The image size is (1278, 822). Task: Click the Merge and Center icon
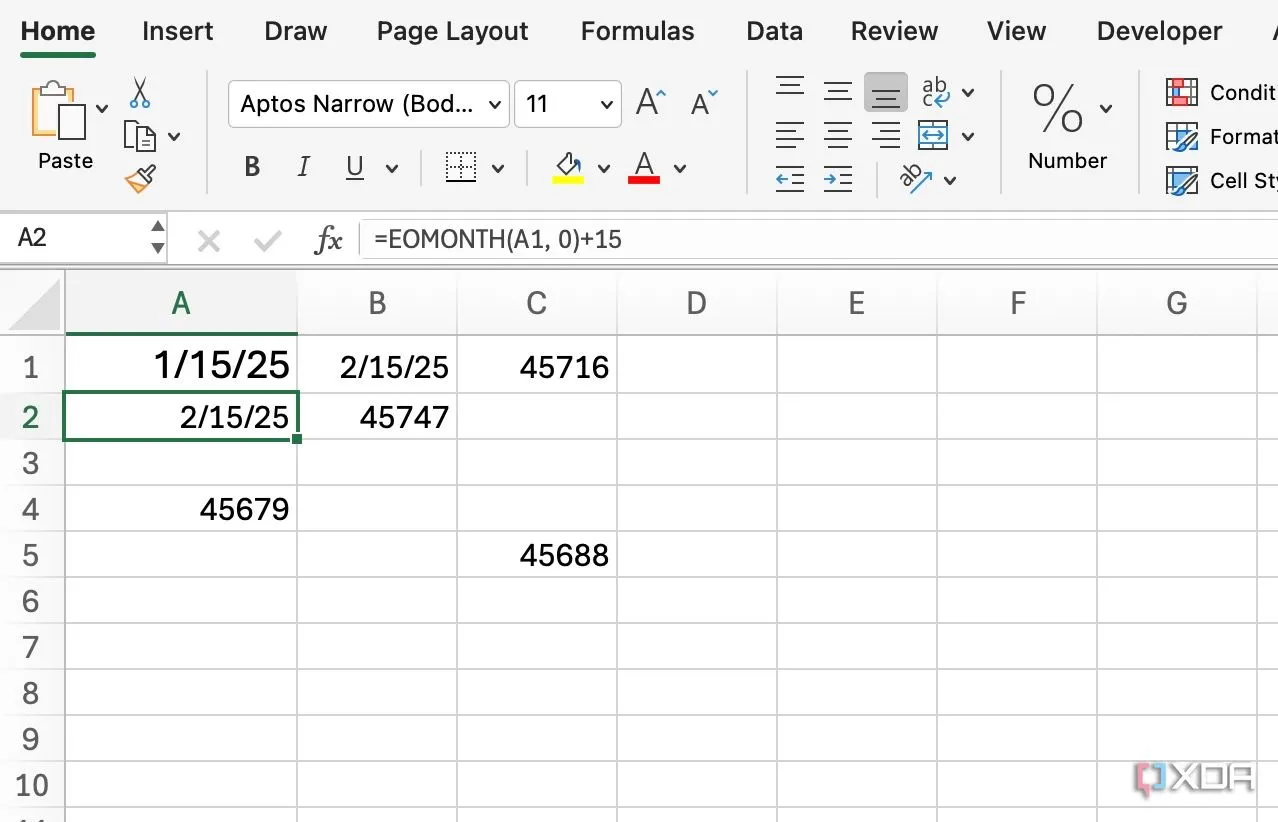tap(933, 135)
